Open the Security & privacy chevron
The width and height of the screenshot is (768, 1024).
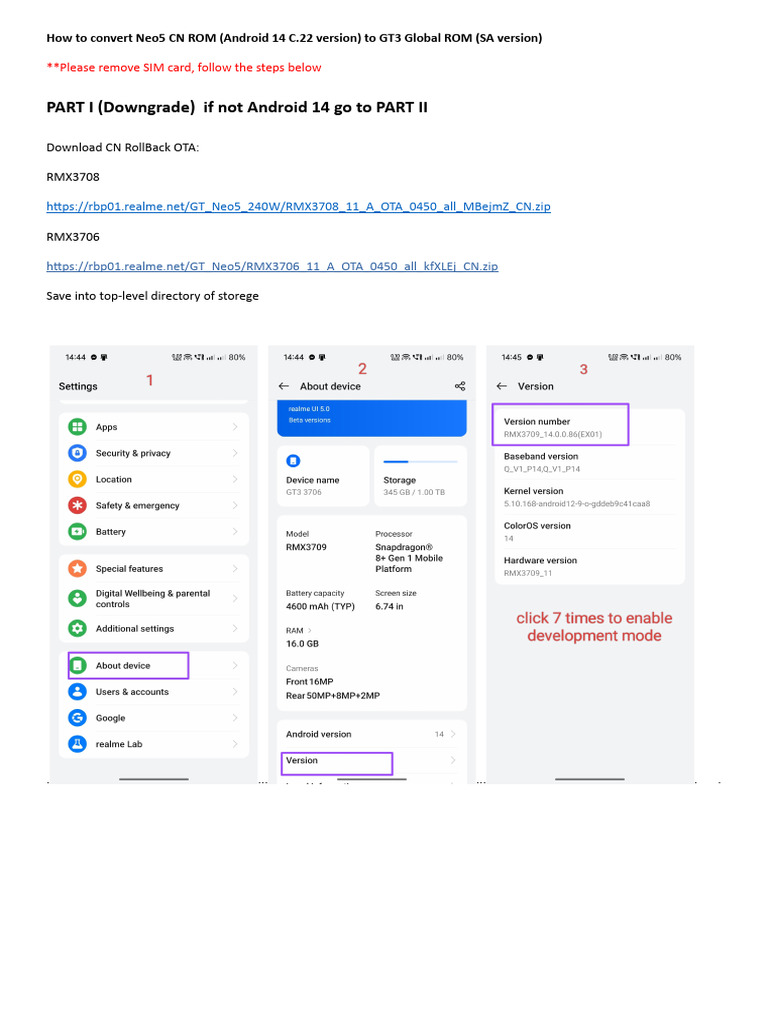235,453
